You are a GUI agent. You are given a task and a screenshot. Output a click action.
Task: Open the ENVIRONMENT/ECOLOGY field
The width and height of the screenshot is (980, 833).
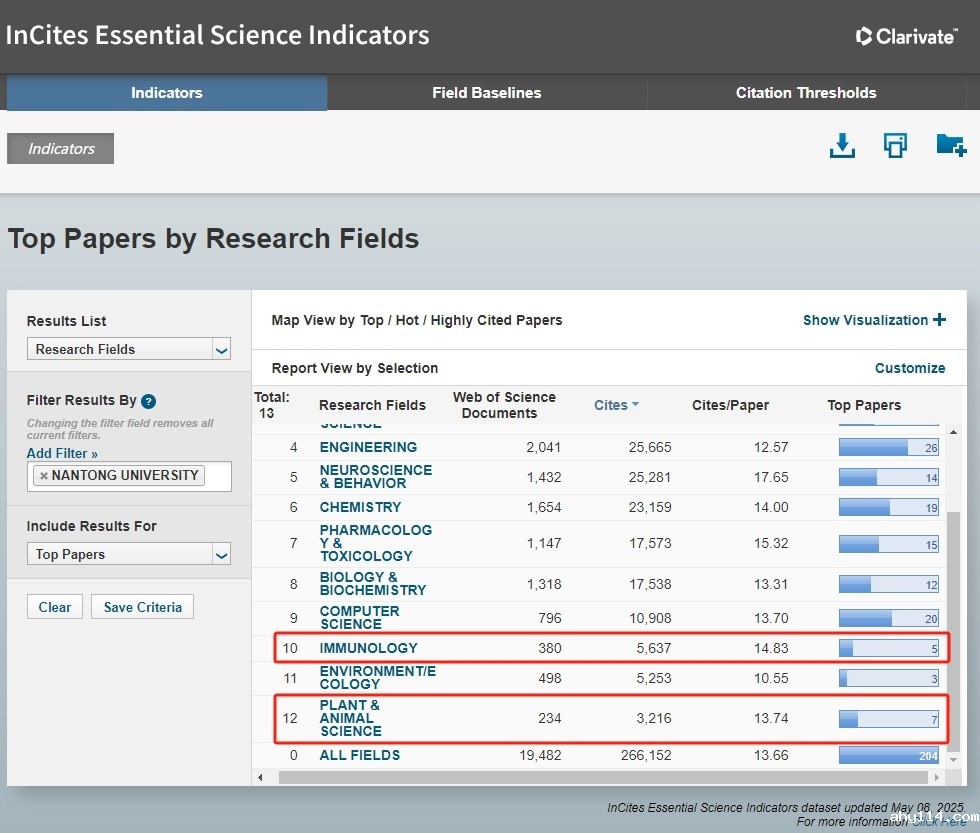(x=378, y=678)
